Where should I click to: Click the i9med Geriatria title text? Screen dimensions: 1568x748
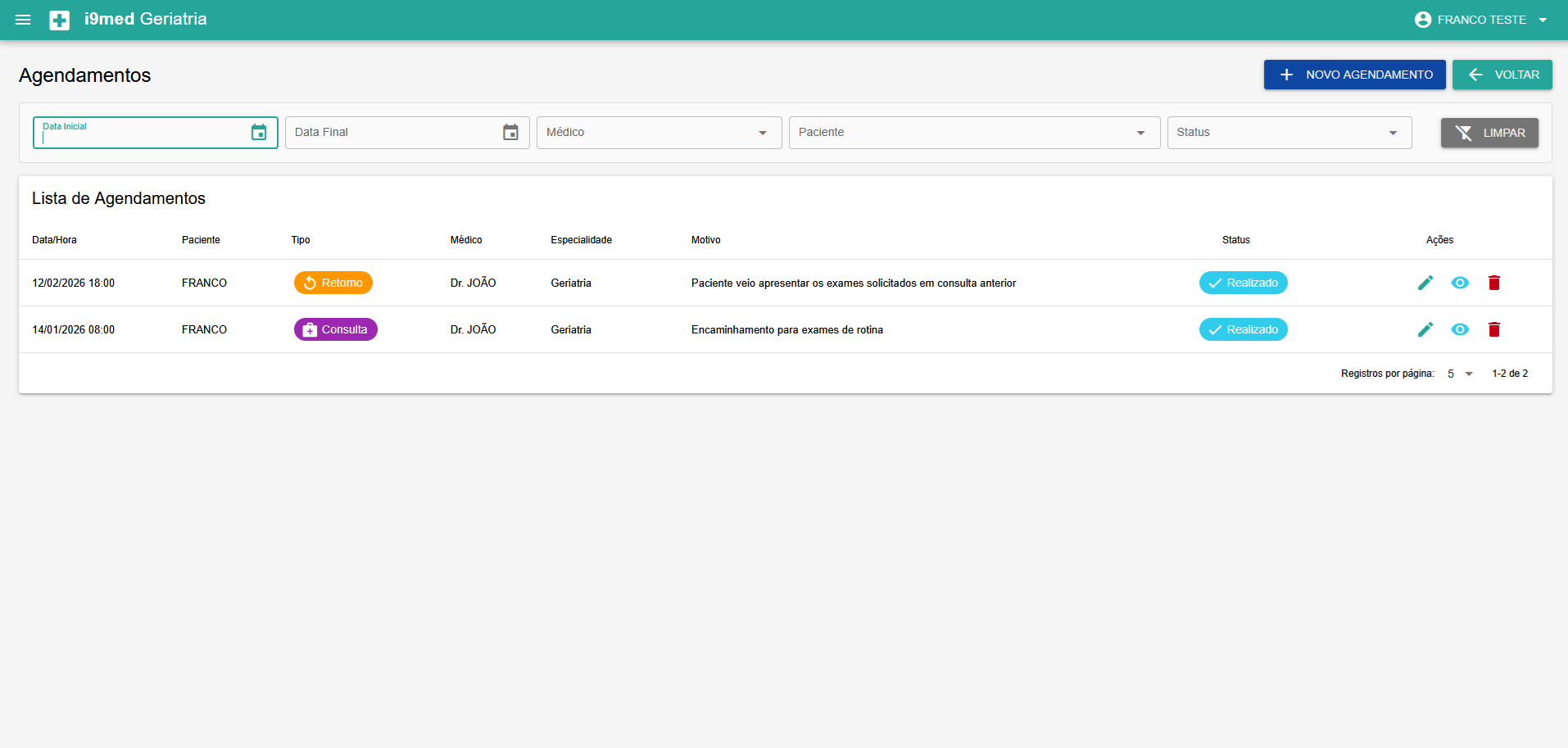click(146, 19)
